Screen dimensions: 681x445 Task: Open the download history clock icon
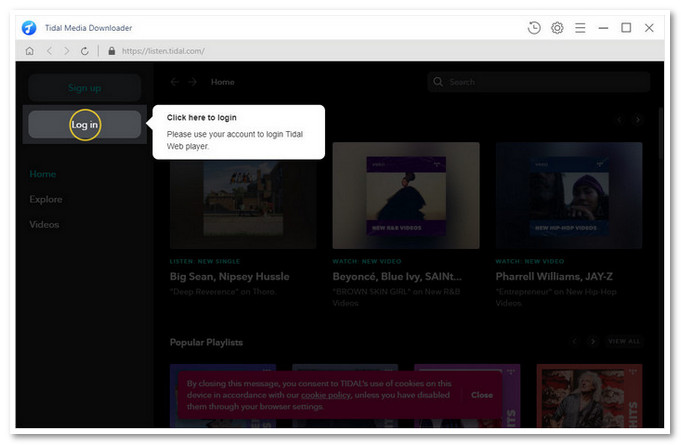pos(534,28)
